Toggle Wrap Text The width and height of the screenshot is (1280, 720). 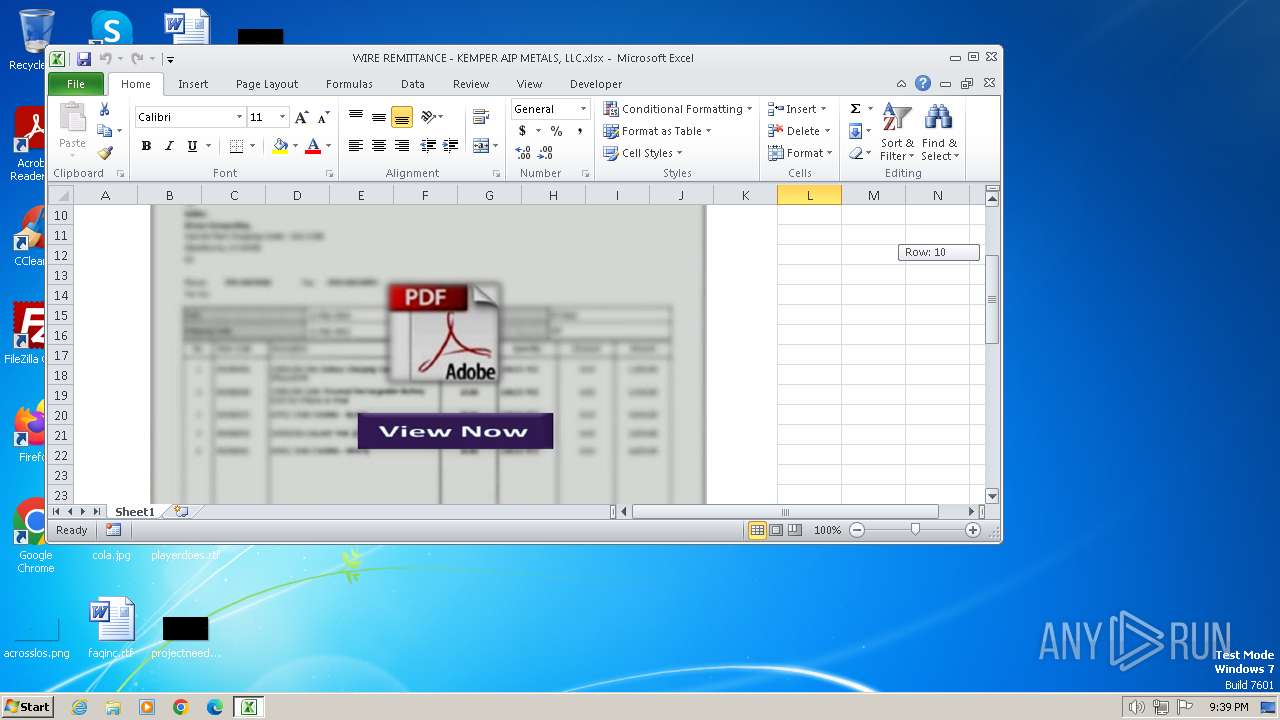pos(481,117)
